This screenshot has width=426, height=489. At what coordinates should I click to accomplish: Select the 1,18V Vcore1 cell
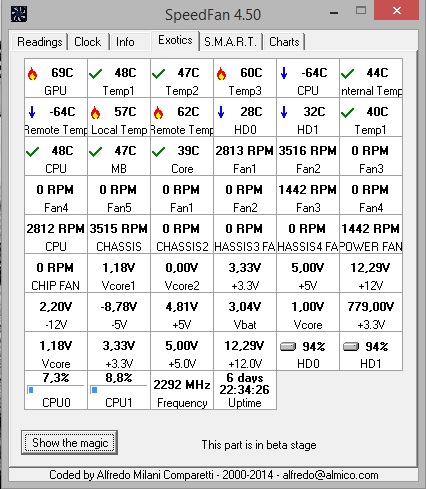pos(119,273)
